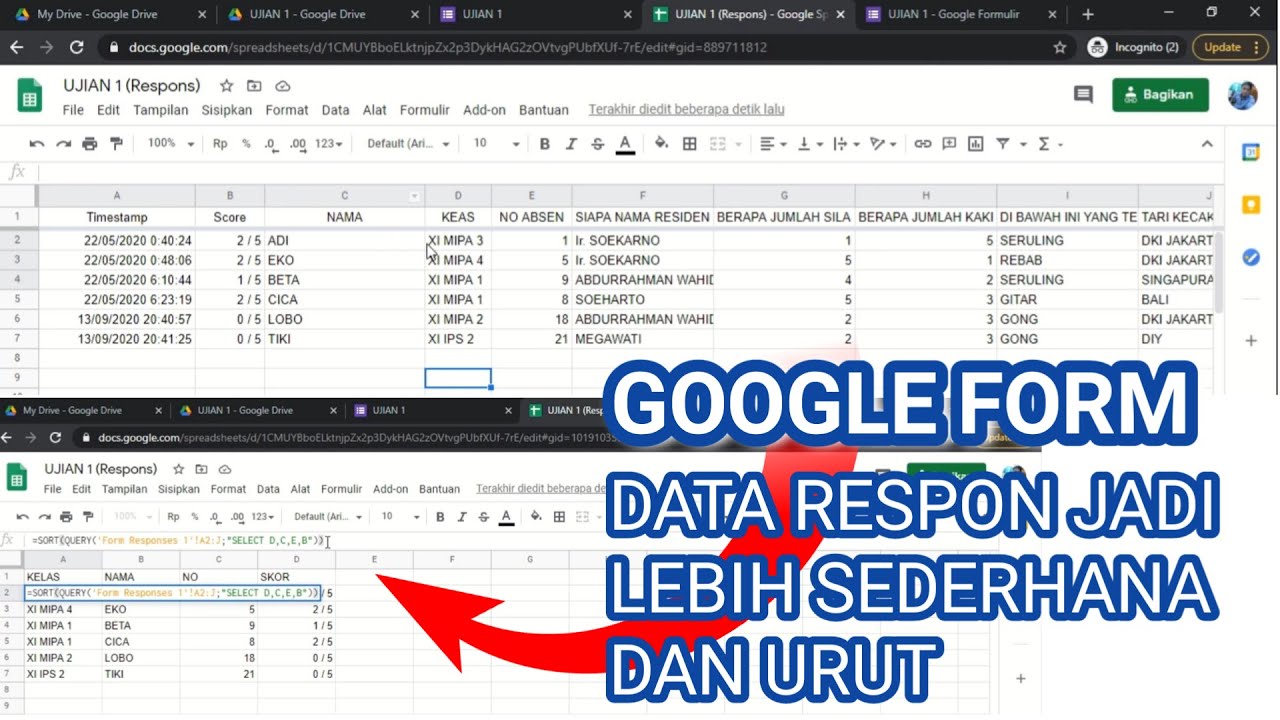Open text color picker in lower toolbar

[x=506, y=517]
